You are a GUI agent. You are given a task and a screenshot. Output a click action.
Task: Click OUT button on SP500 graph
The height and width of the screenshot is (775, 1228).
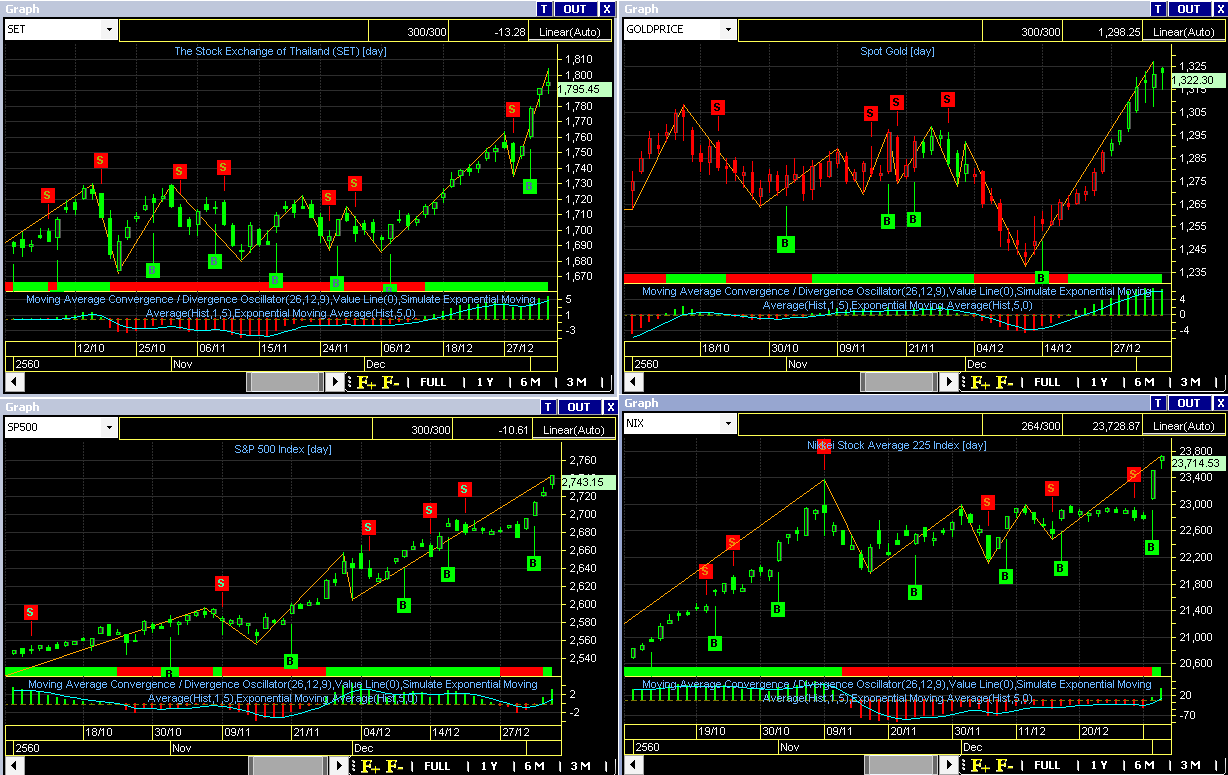point(579,407)
